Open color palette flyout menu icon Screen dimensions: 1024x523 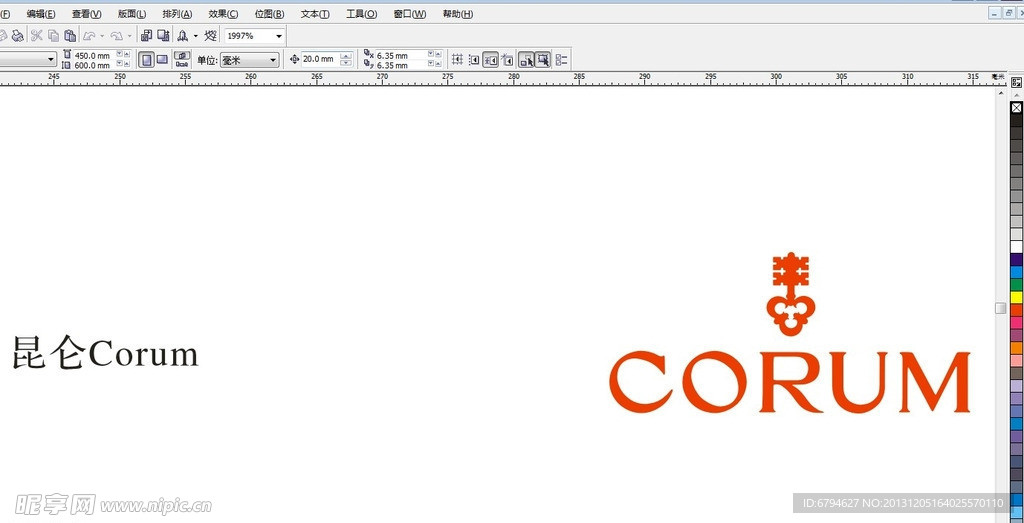click(x=1016, y=82)
